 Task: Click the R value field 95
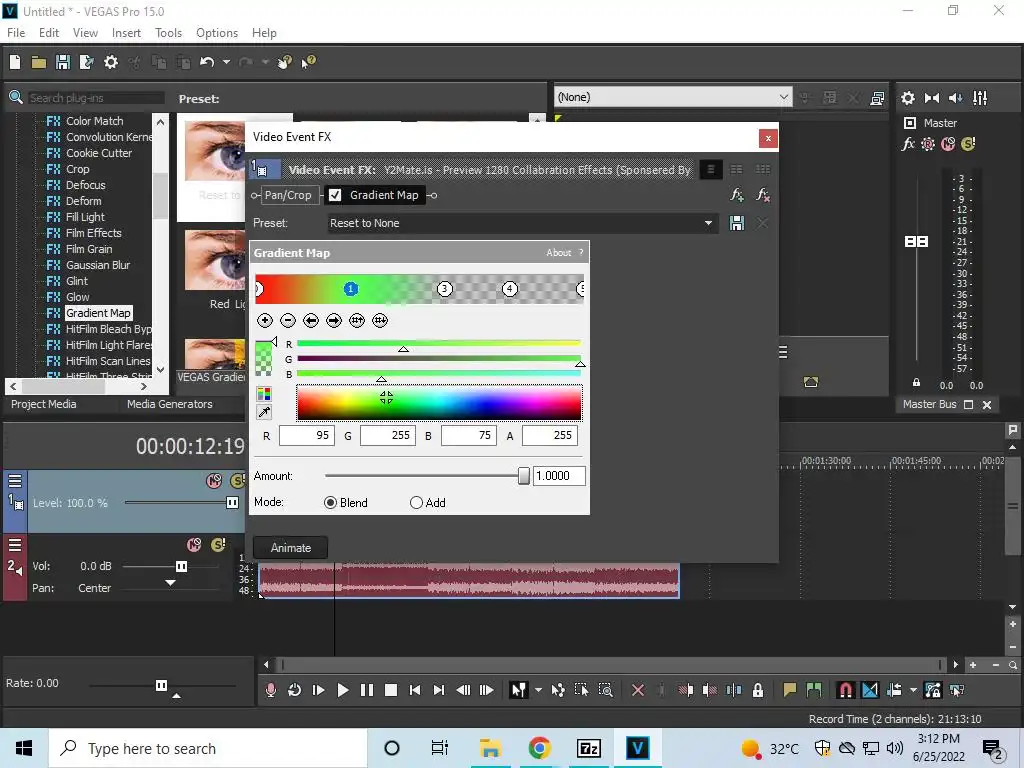pyautogui.click(x=306, y=435)
